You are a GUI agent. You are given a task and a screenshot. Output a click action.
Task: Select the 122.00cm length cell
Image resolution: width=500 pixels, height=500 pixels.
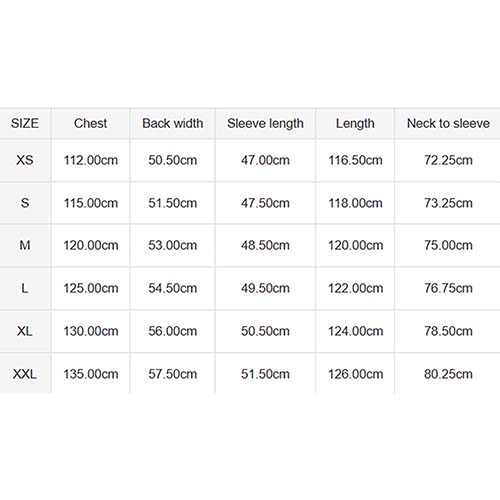(355, 288)
